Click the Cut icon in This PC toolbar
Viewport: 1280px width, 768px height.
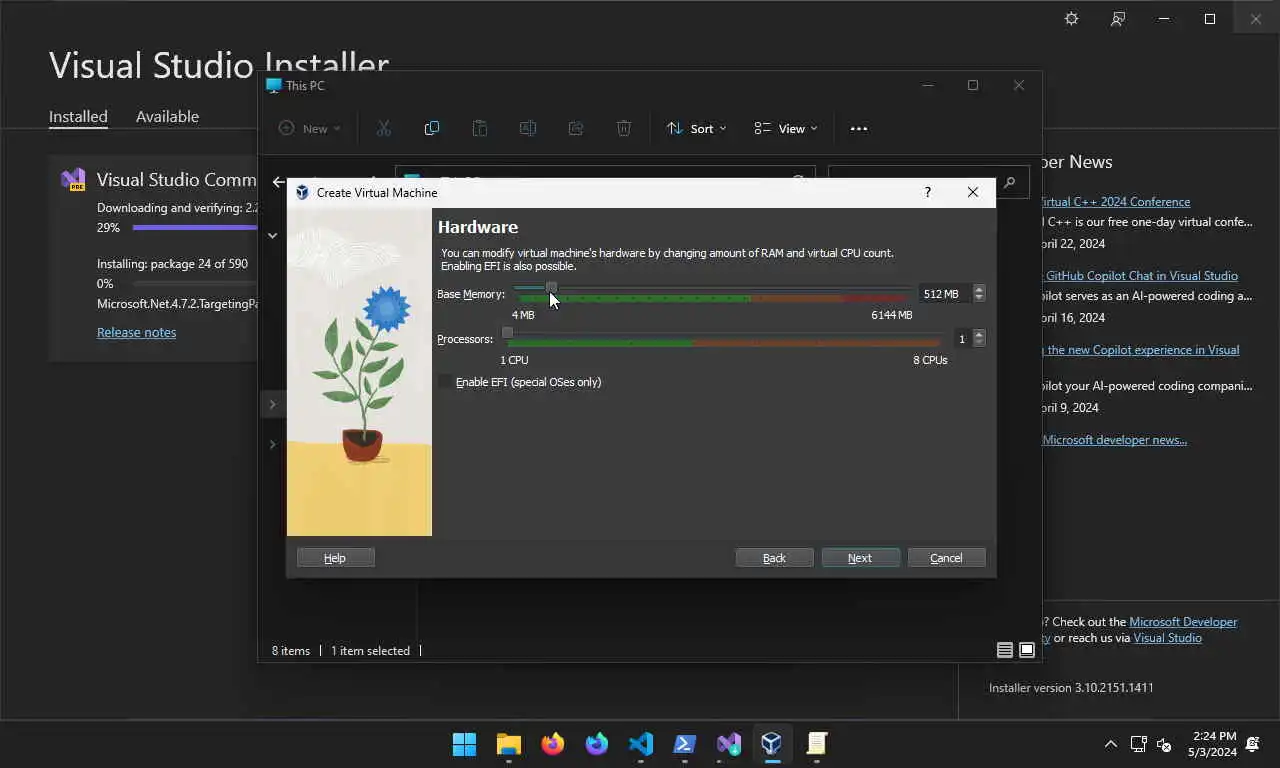384,128
